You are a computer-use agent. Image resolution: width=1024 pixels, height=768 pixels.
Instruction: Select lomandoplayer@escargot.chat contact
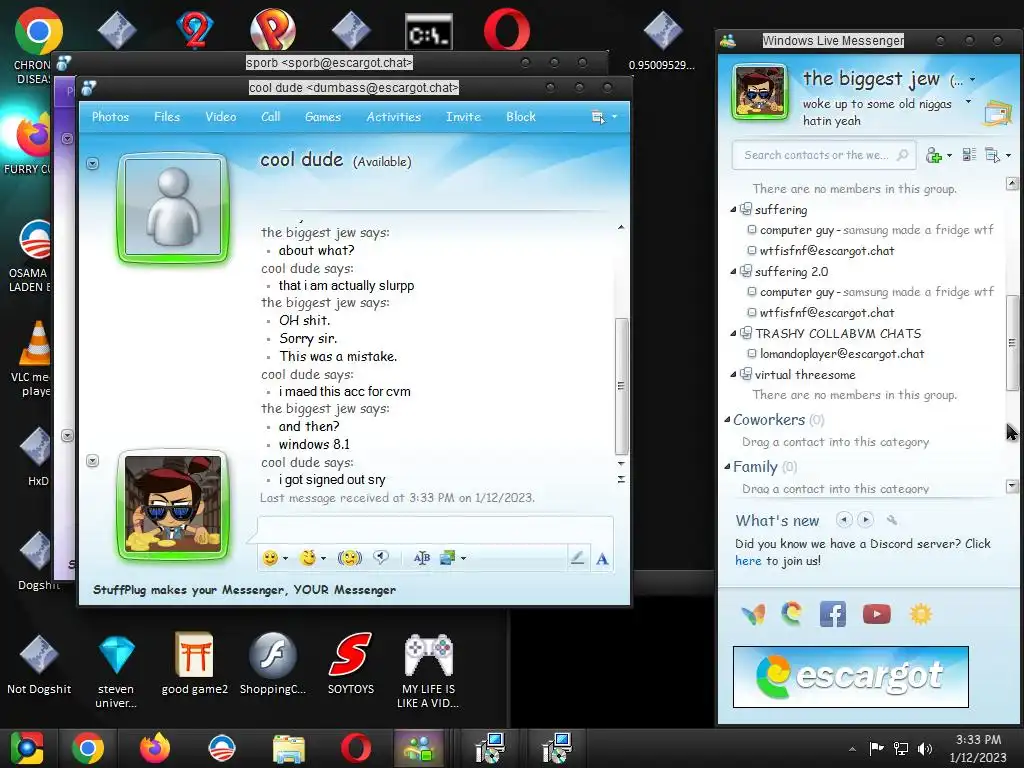pyautogui.click(x=842, y=354)
